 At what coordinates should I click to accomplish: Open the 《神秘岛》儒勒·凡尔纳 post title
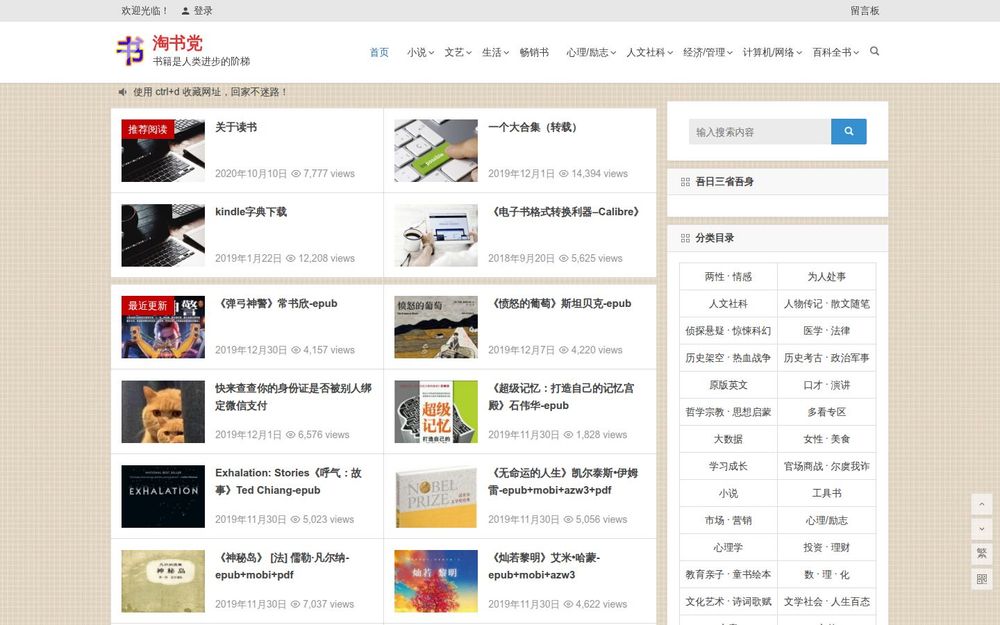[282, 566]
